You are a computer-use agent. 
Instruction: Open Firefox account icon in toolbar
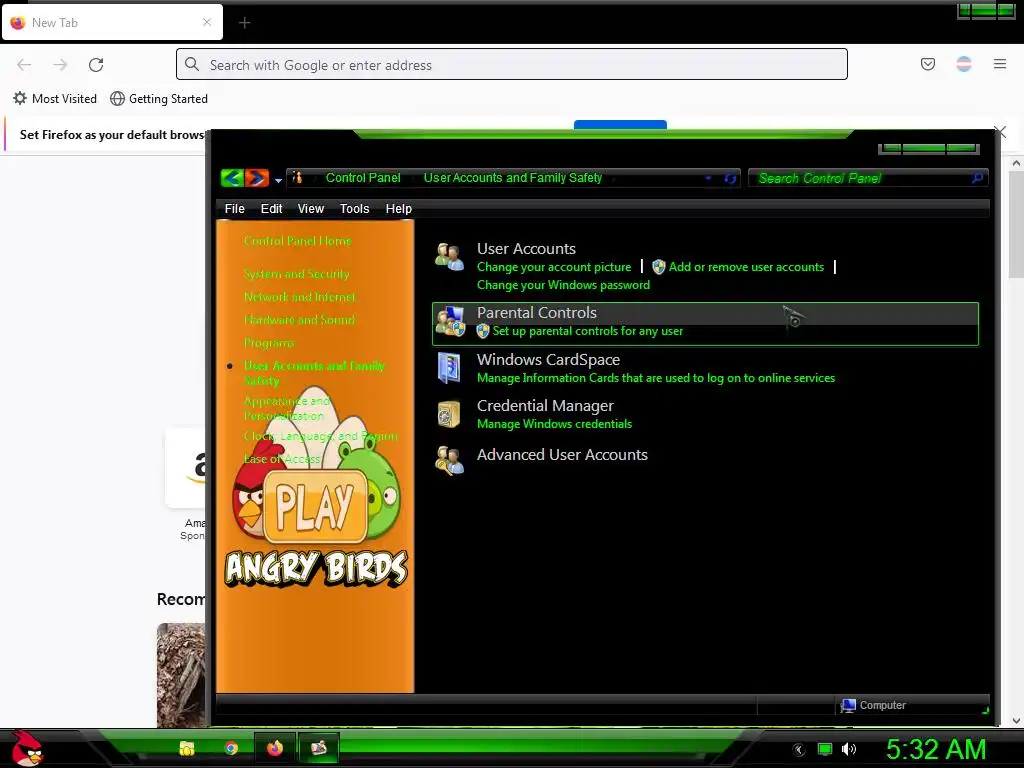coord(963,64)
